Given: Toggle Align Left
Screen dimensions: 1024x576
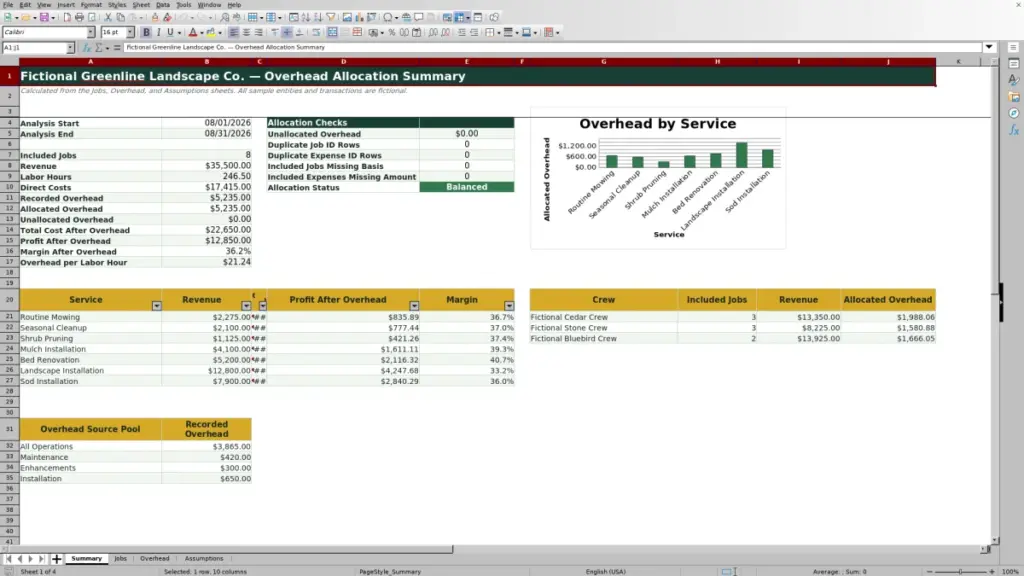Looking at the screenshot, I should (233, 32).
